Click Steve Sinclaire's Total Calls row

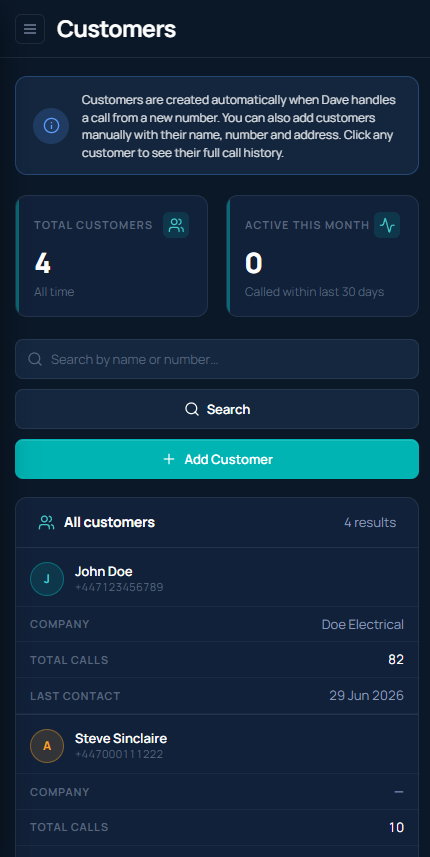coord(217,827)
